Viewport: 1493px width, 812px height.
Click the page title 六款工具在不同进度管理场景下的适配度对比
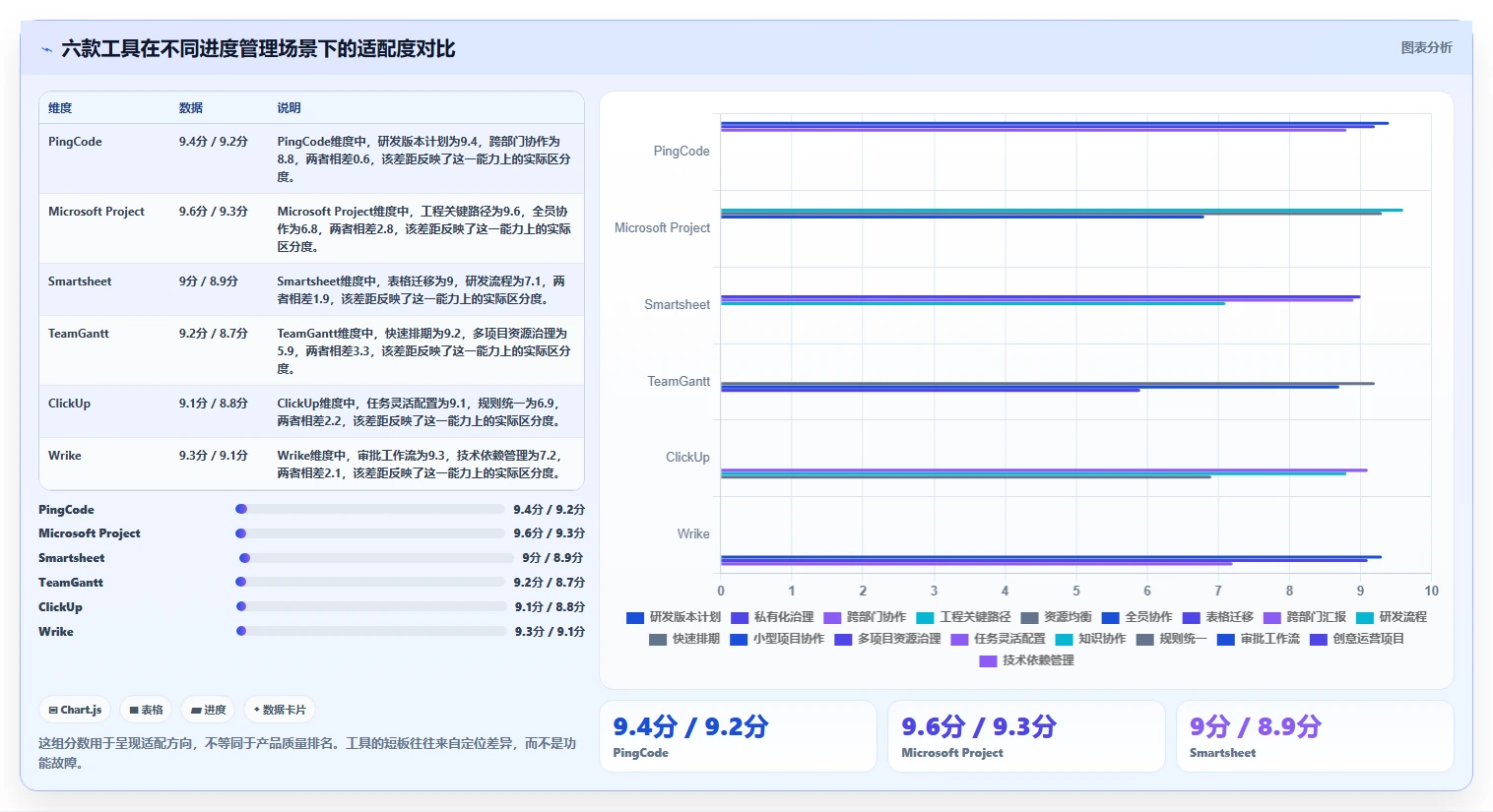click(x=258, y=49)
